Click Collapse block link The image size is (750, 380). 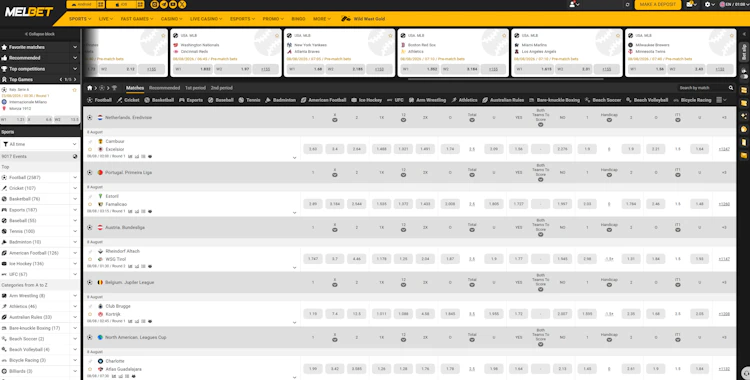pos(40,34)
